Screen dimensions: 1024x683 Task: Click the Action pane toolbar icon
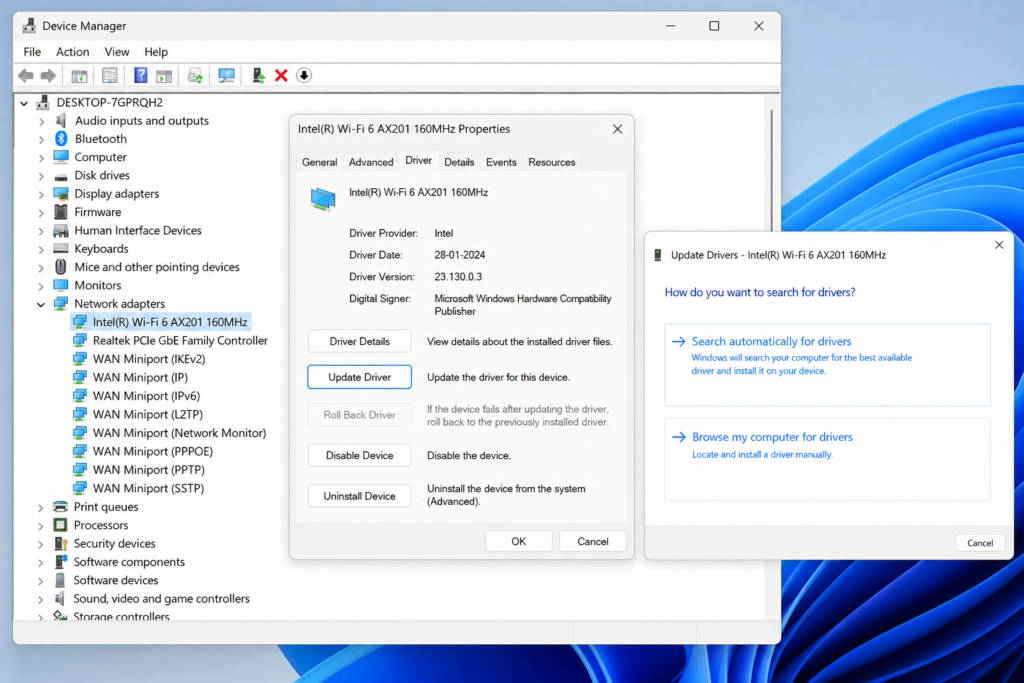(x=164, y=76)
